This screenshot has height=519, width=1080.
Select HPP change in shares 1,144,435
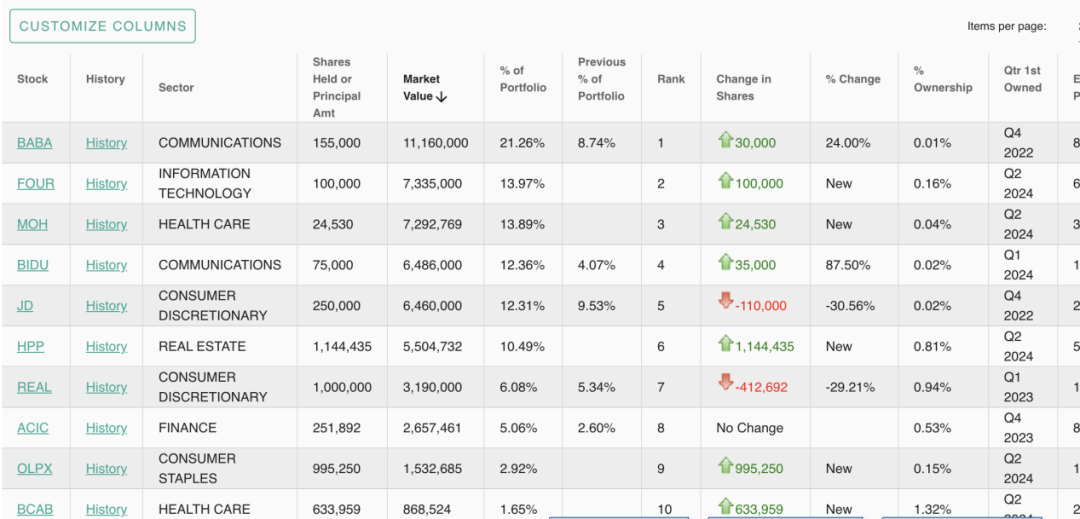pos(765,346)
